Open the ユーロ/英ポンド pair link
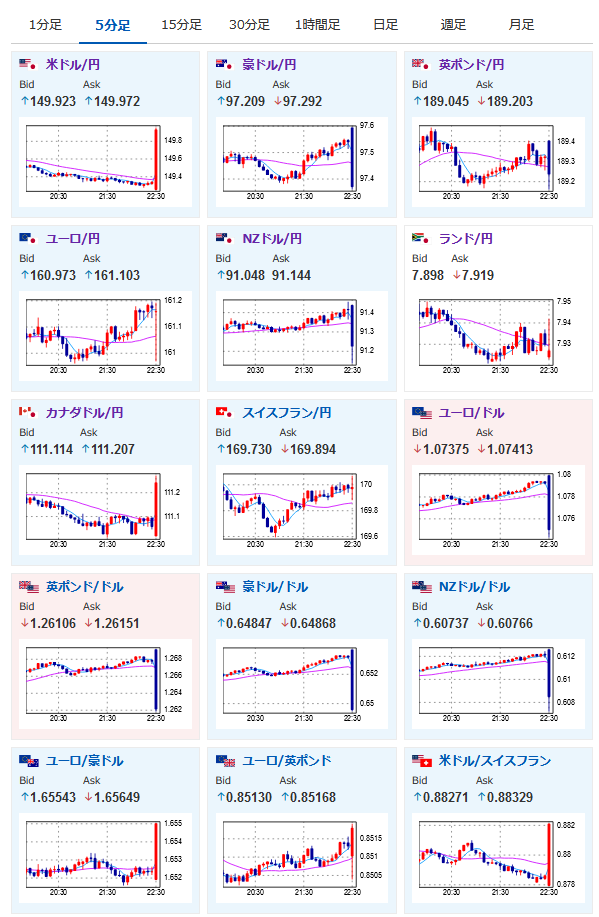599x917 pixels. click(287, 760)
